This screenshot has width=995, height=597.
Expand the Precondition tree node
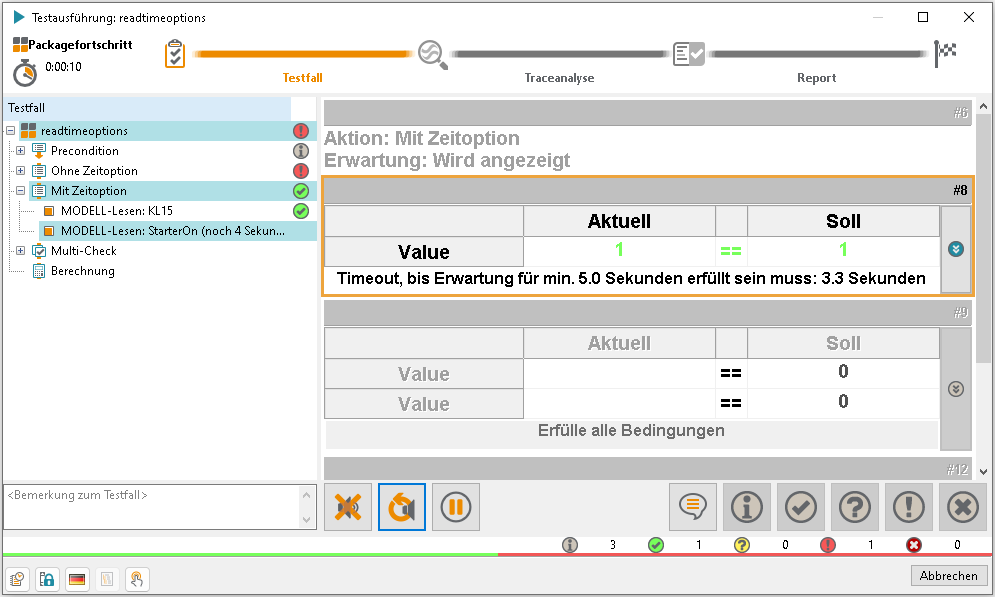20,151
